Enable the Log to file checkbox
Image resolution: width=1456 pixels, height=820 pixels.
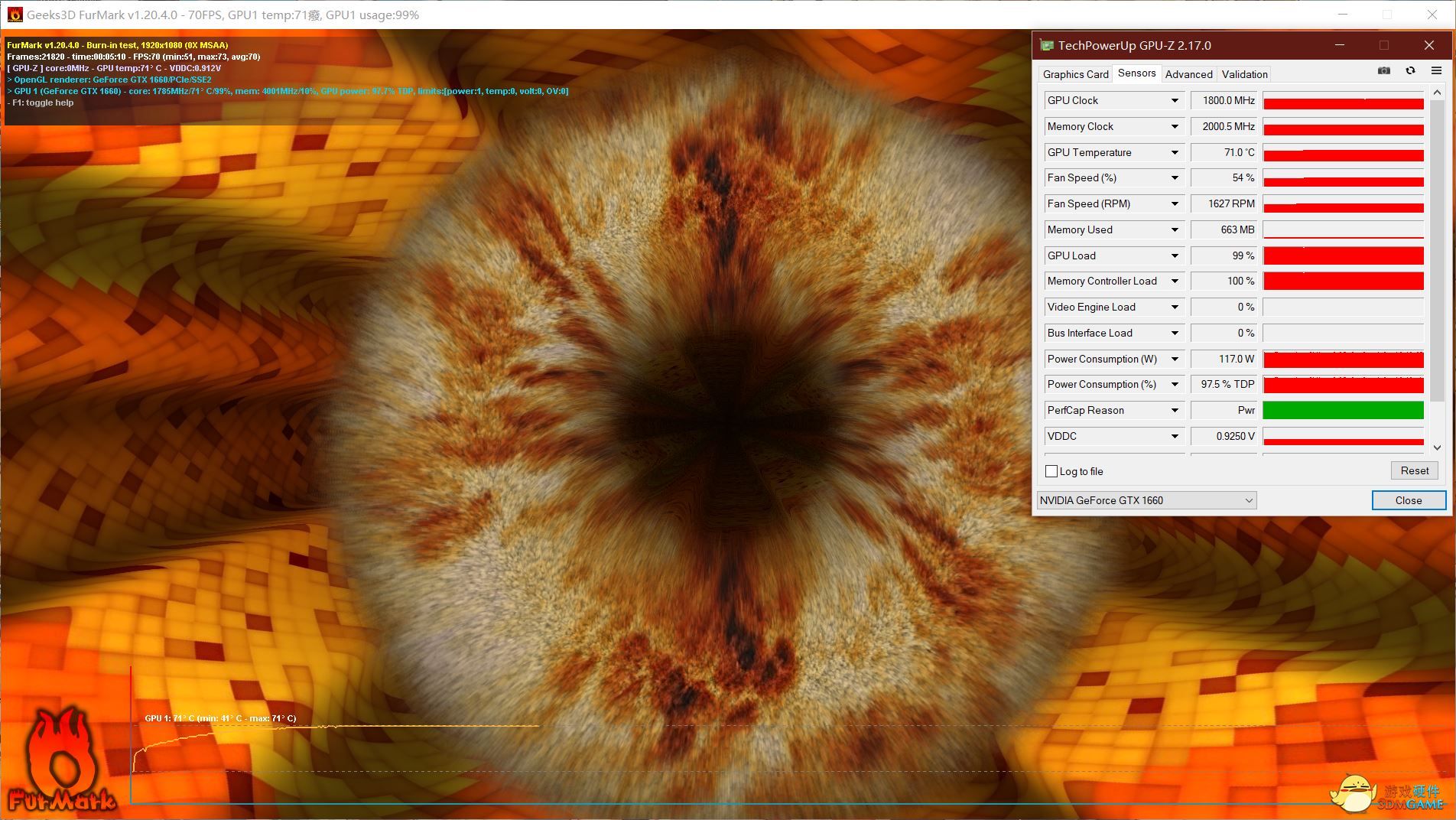coord(1051,471)
